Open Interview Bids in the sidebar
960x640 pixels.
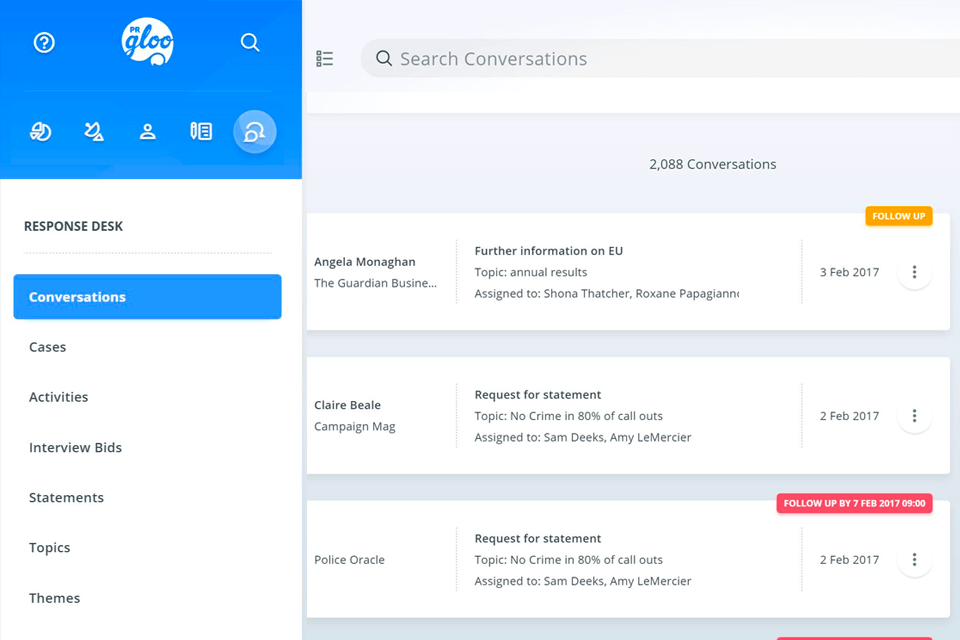tap(75, 447)
